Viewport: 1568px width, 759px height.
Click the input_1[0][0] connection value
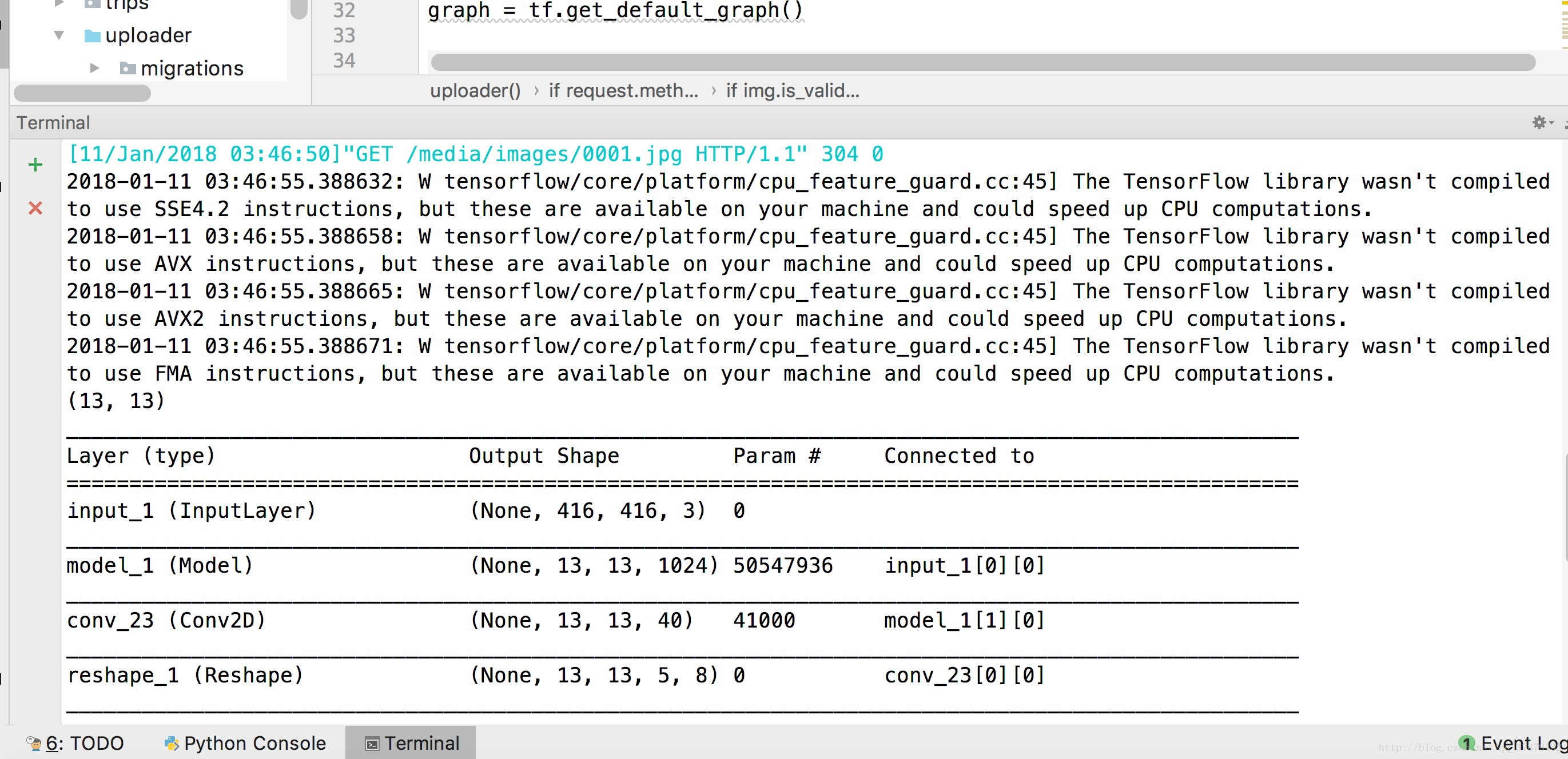click(965, 565)
